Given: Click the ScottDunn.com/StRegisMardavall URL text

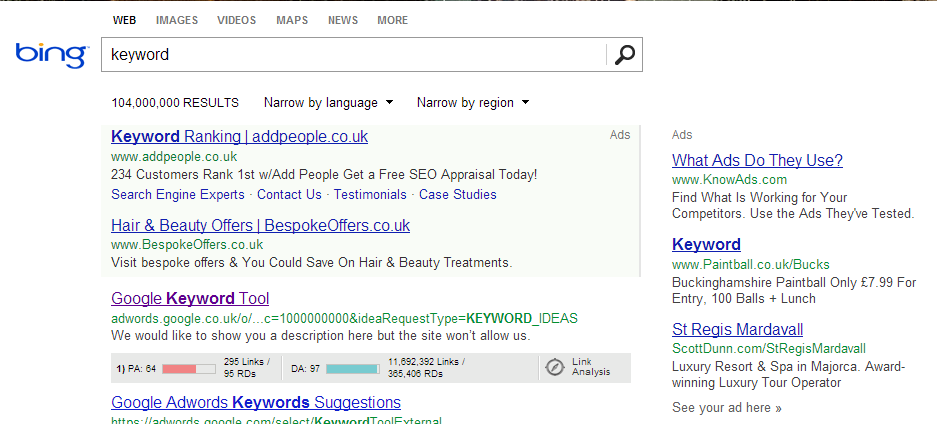Looking at the screenshot, I should [768, 349].
